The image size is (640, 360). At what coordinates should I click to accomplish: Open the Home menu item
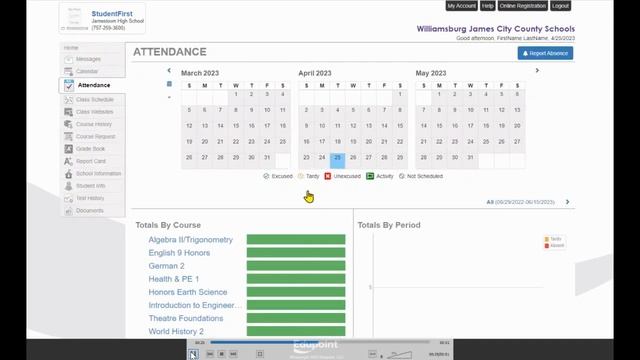tap(71, 48)
